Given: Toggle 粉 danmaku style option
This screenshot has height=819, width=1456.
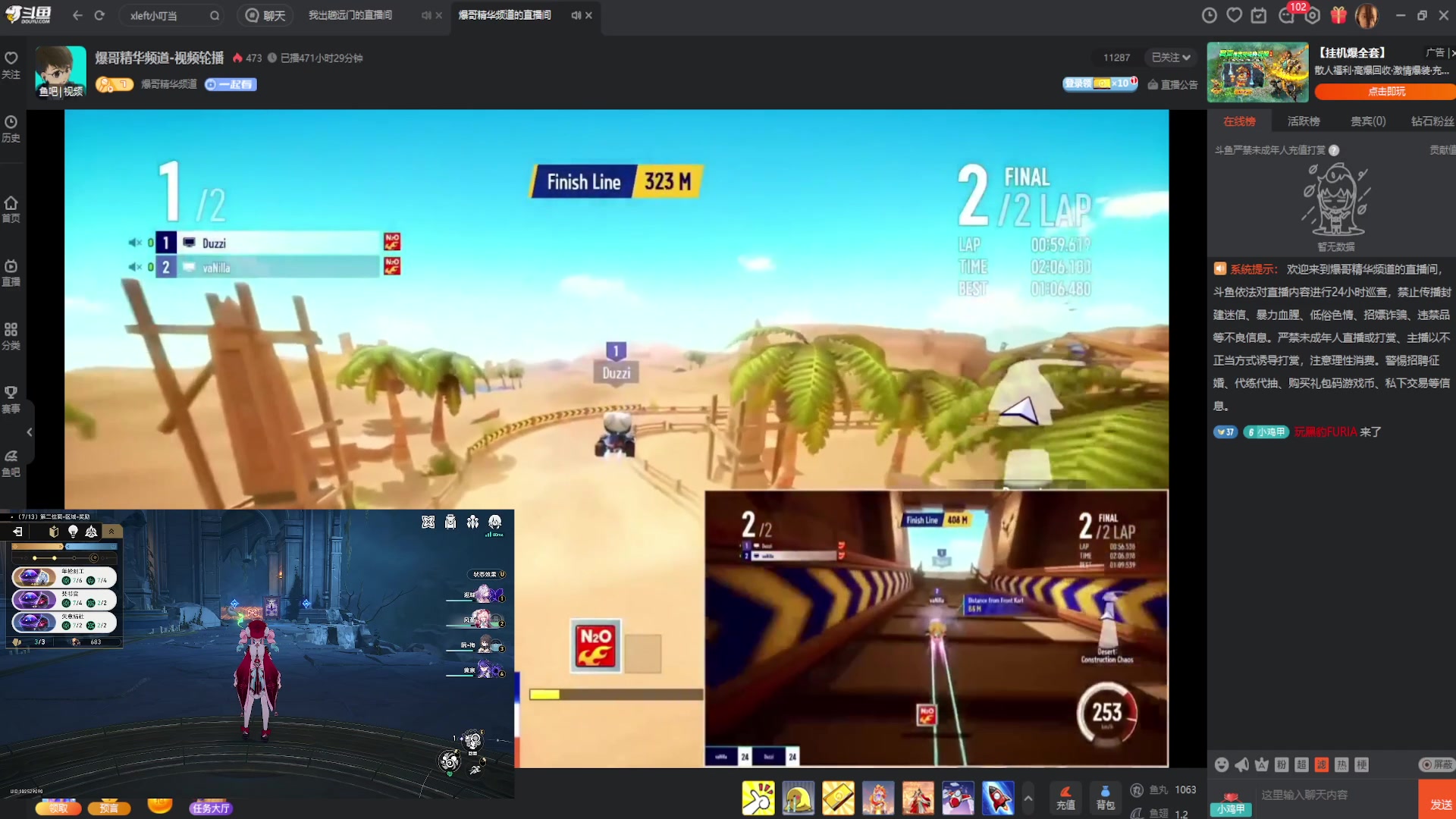Looking at the screenshot, I should tap(1282, 764).
